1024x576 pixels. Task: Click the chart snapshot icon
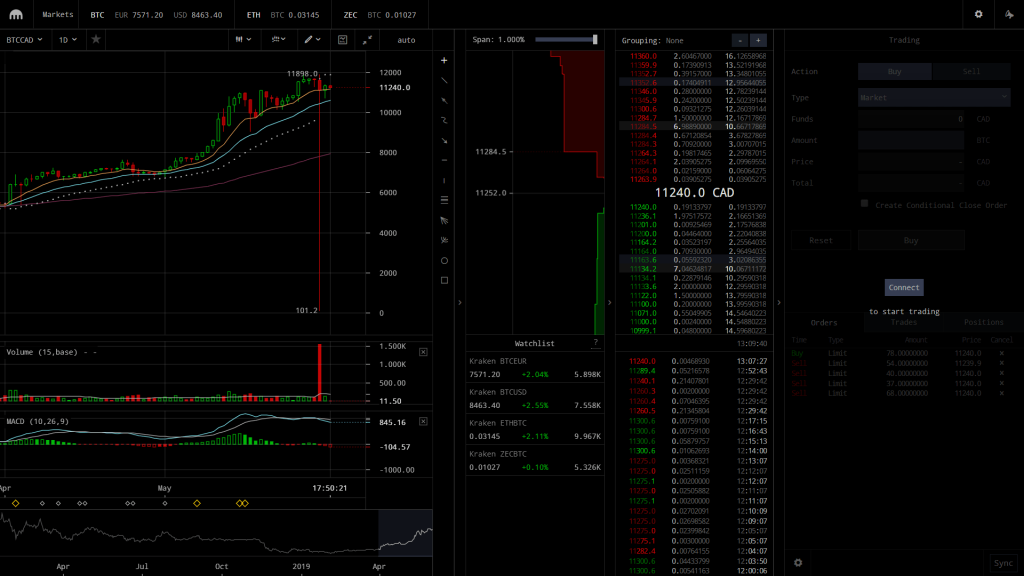[x=343, y=39]
